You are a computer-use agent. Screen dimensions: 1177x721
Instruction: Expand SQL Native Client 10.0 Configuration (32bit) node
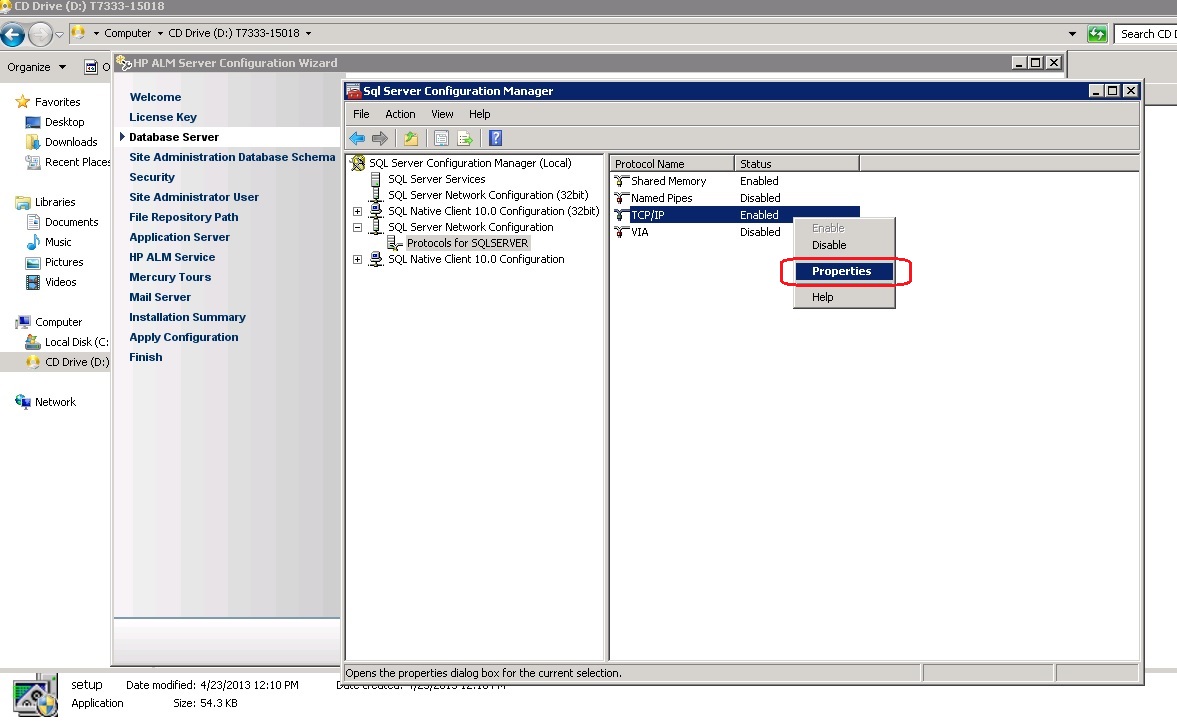(x=357, y=212)
